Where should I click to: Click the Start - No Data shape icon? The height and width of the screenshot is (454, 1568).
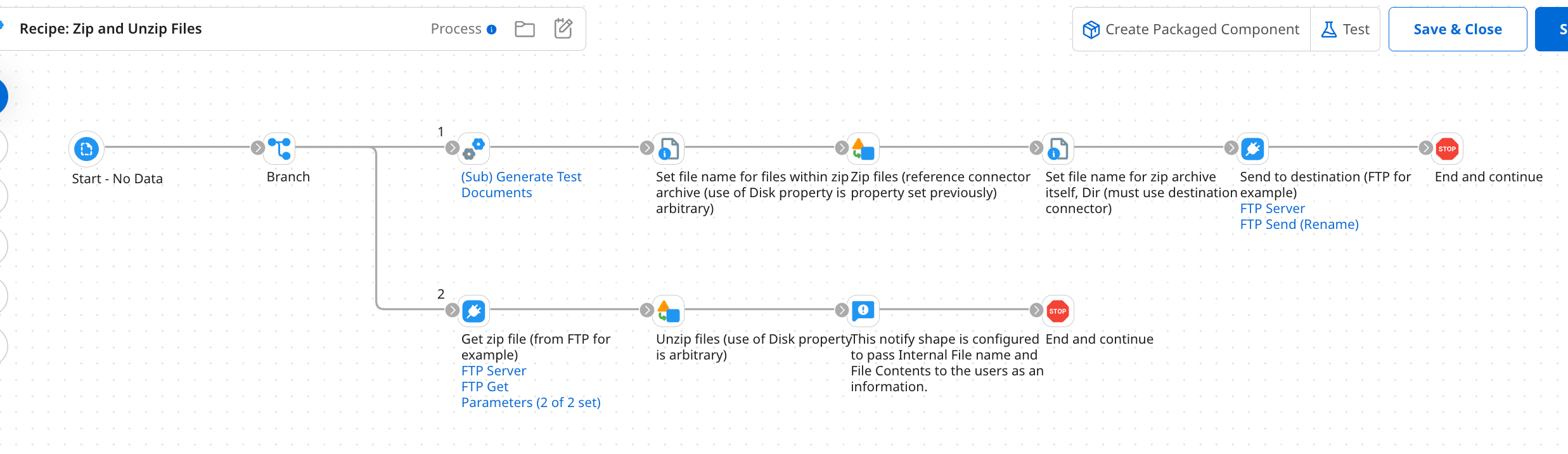pos(87,149)
